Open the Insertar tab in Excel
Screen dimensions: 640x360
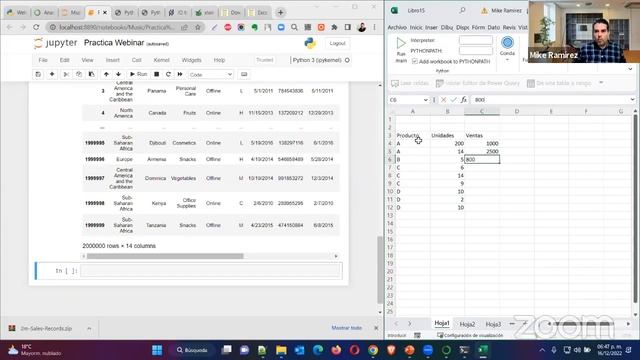(x=431, y=27)
